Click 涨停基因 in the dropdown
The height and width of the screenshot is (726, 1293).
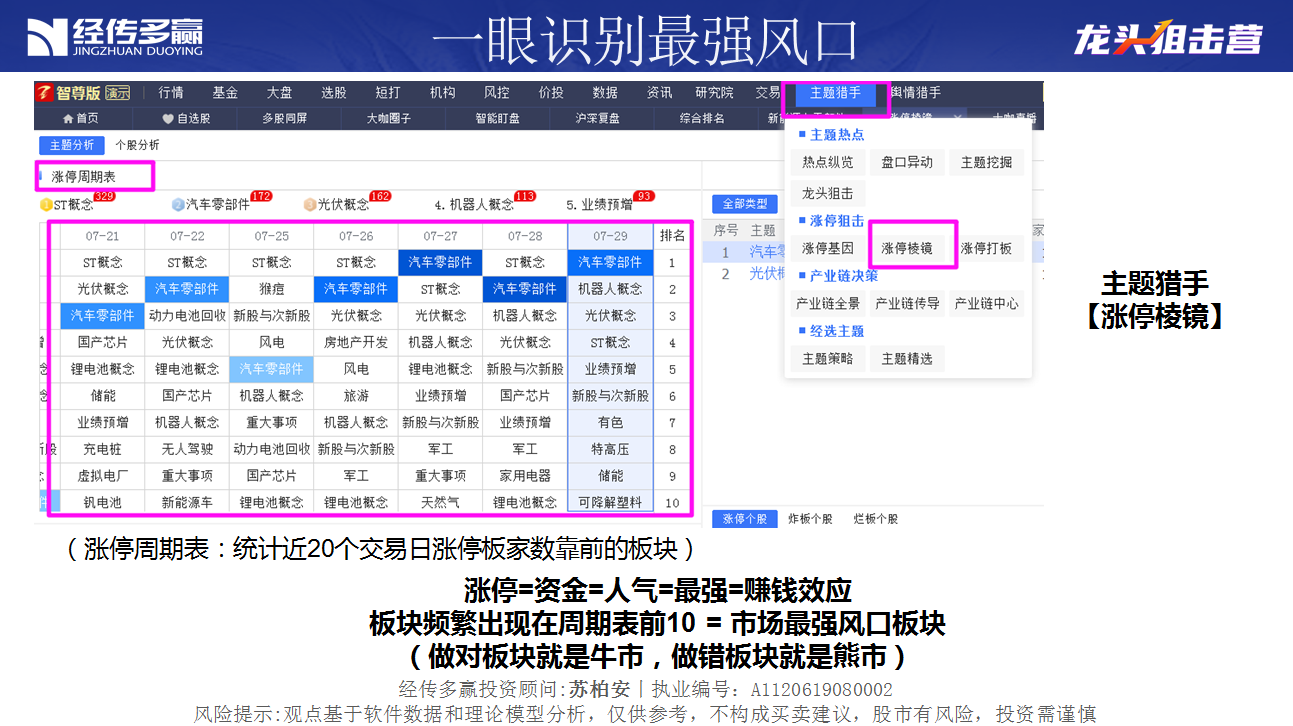[828, 248]
